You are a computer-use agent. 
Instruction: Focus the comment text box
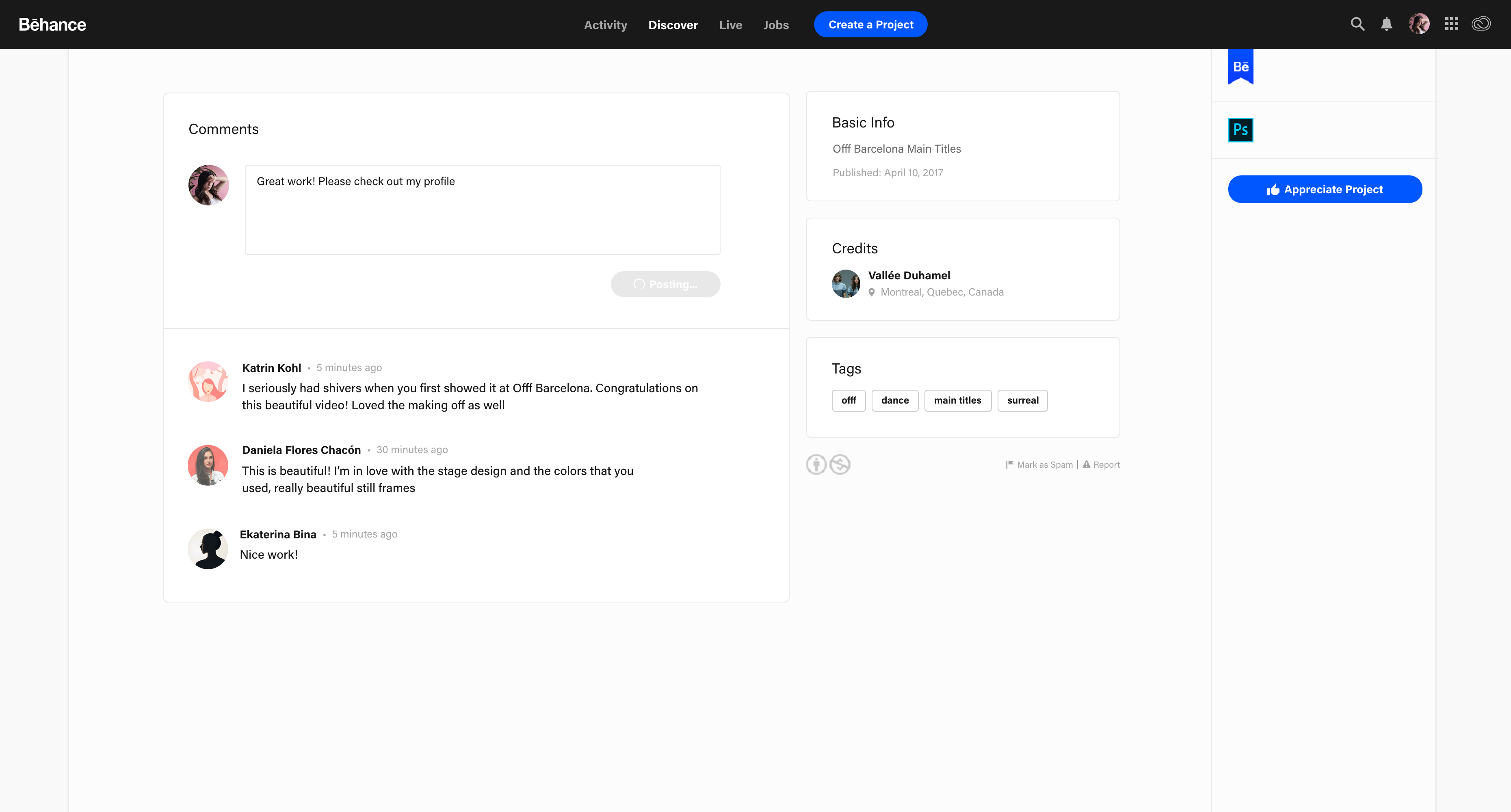coord(482,210)
